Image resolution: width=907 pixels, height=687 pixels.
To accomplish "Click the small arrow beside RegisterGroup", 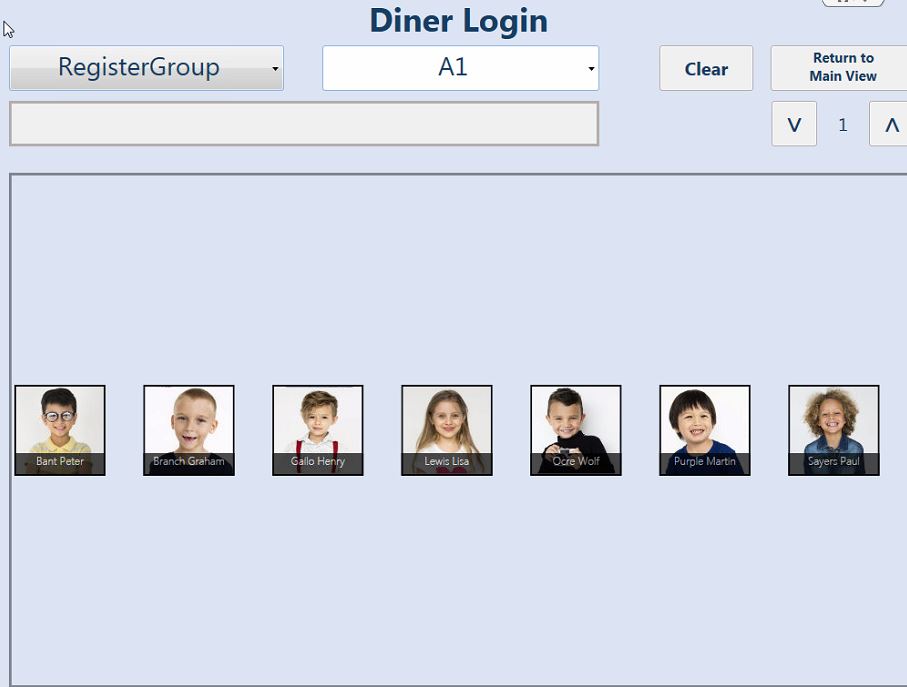I will coord(275,69).
